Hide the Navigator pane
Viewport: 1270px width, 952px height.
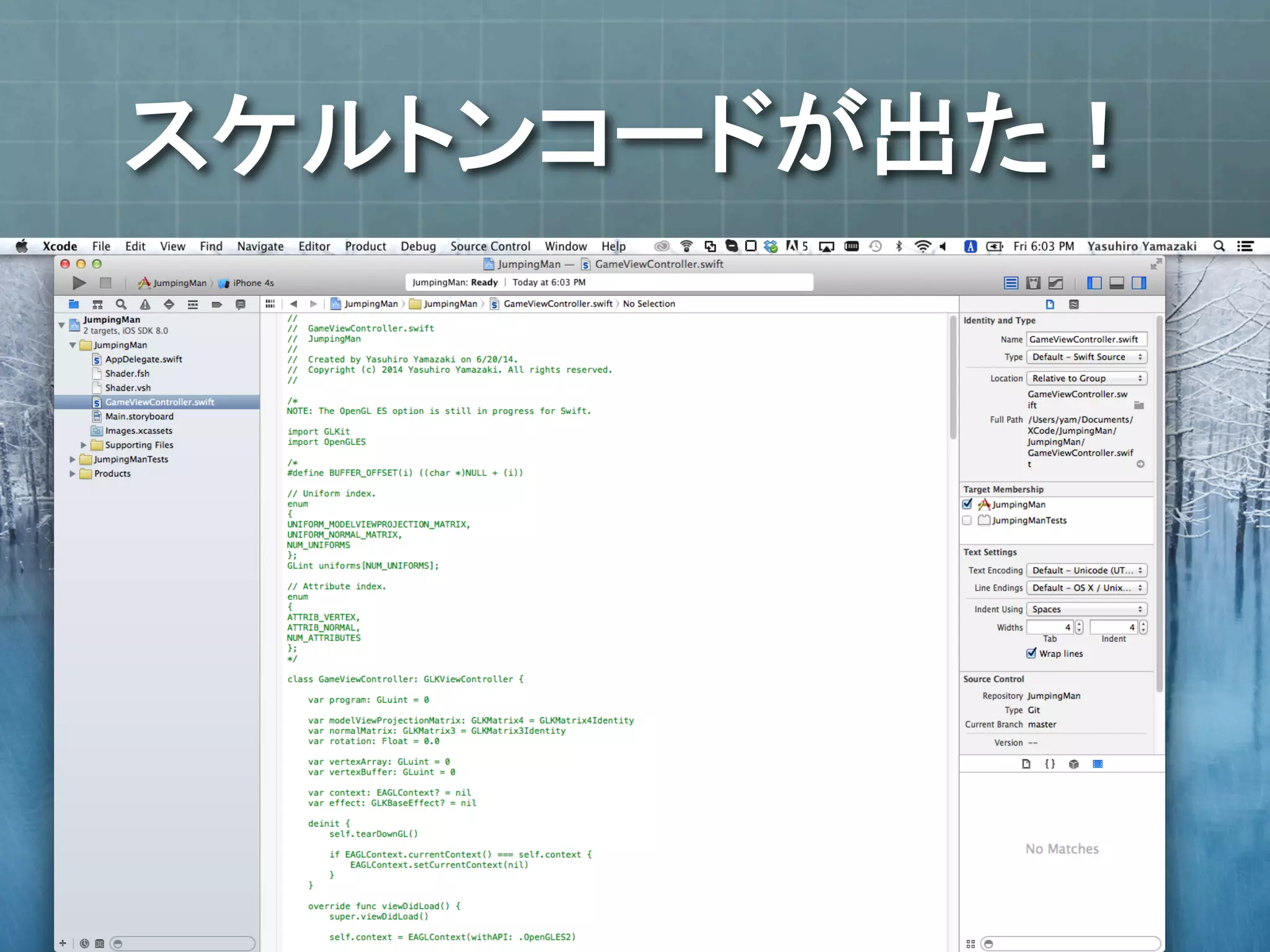click(x=1095, y=283)
